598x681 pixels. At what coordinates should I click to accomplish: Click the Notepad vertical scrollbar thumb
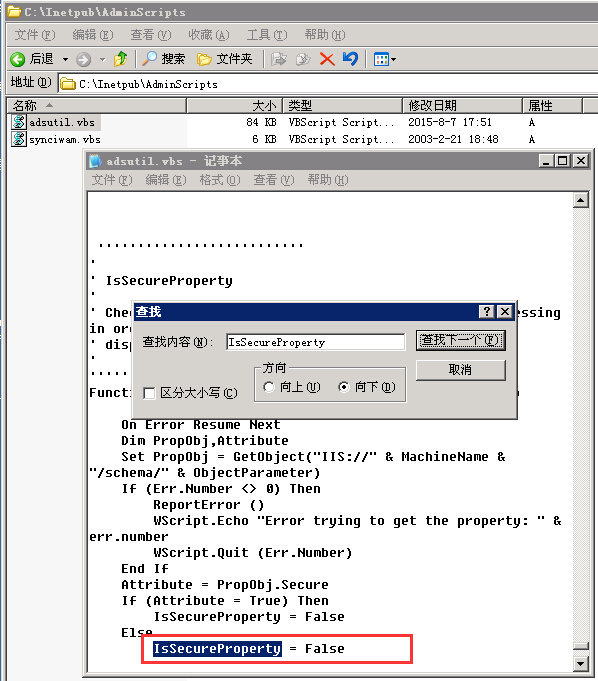coord(581,646)
